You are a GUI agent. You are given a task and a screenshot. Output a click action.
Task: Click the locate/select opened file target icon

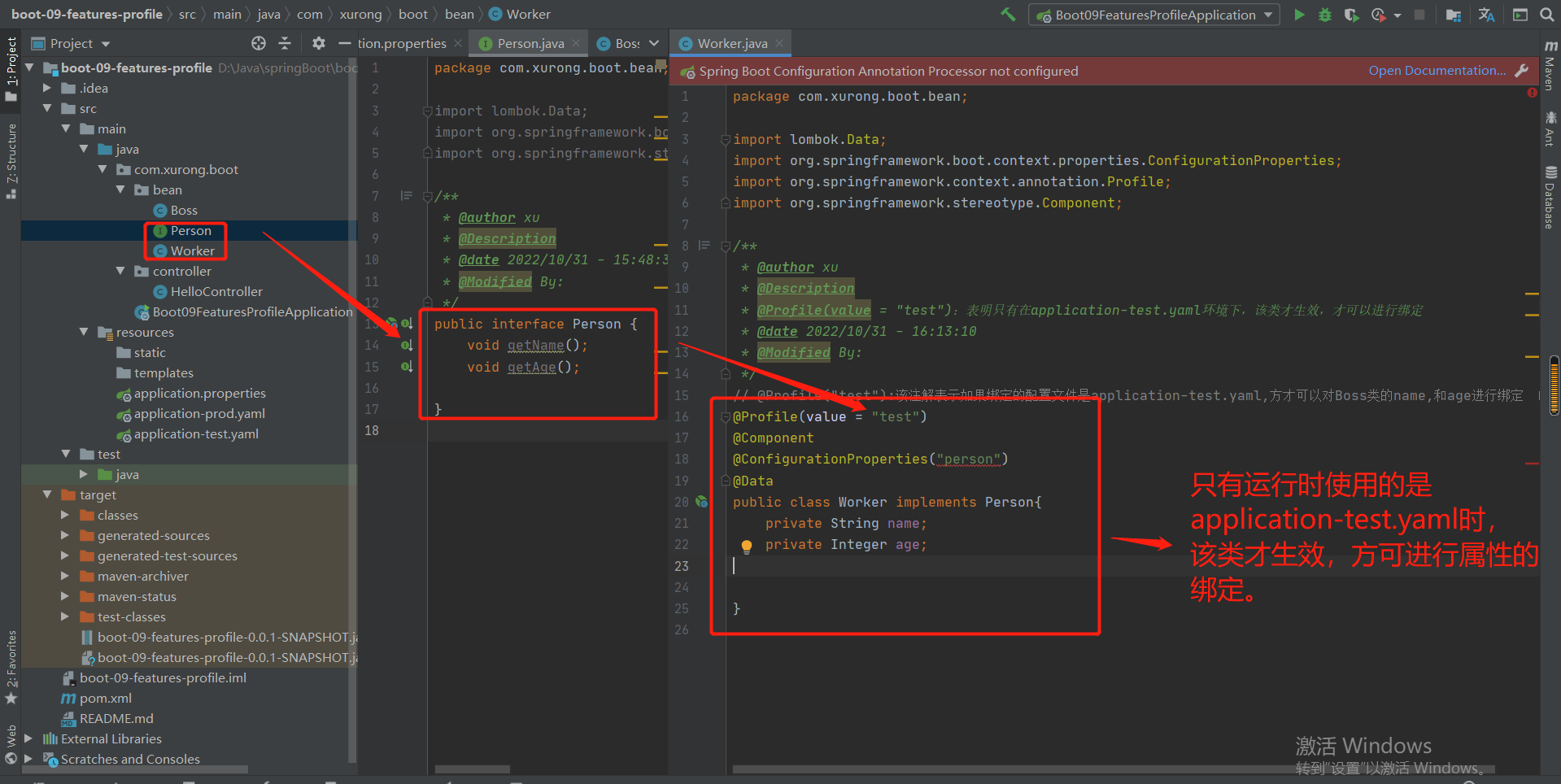[259, 43]
